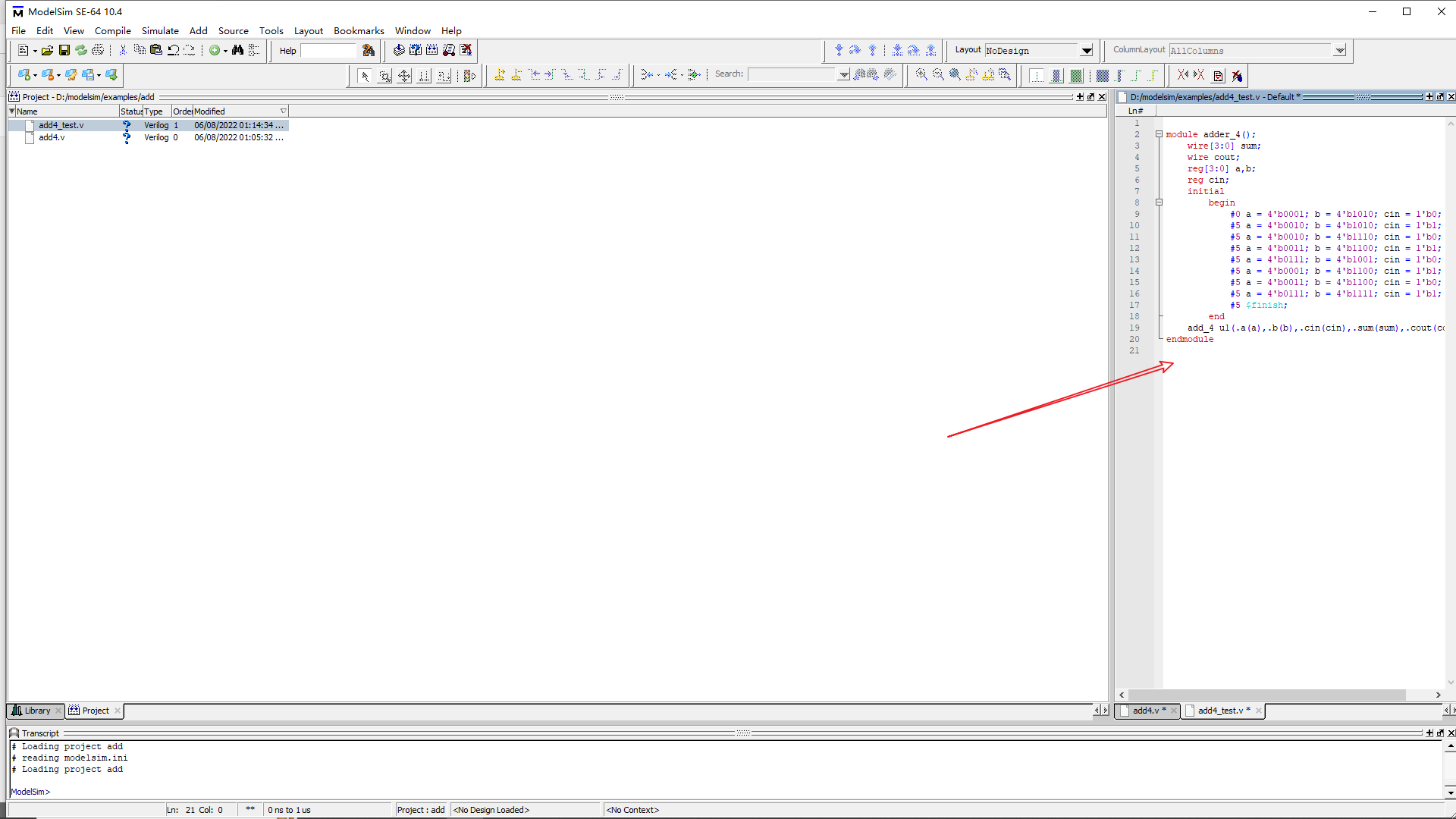Image resolution: width=1456 pixels, height=819 pixels.
Task: Click the Print icon
Action: coord(98,50)
